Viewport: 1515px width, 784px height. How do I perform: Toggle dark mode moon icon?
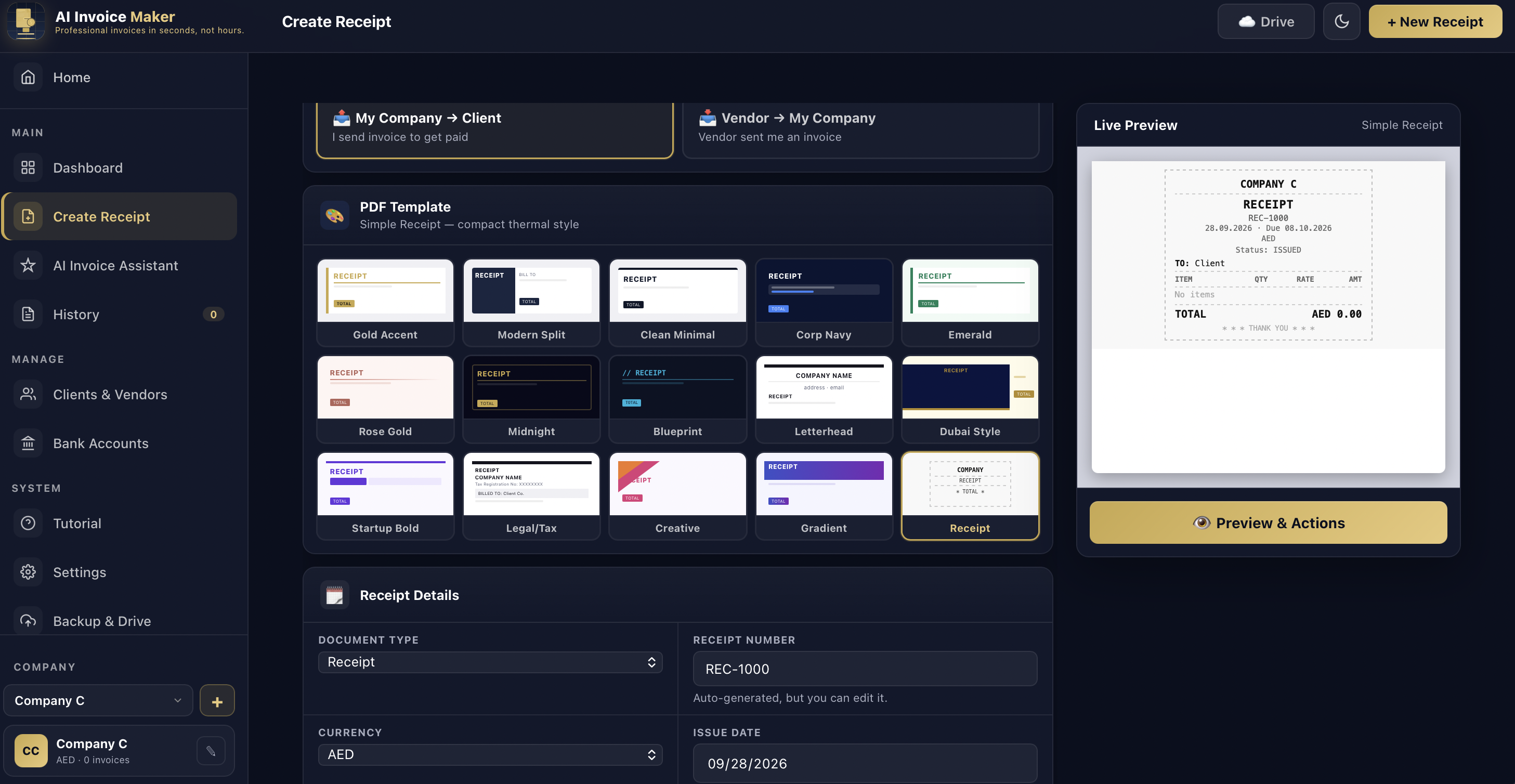1341,22
